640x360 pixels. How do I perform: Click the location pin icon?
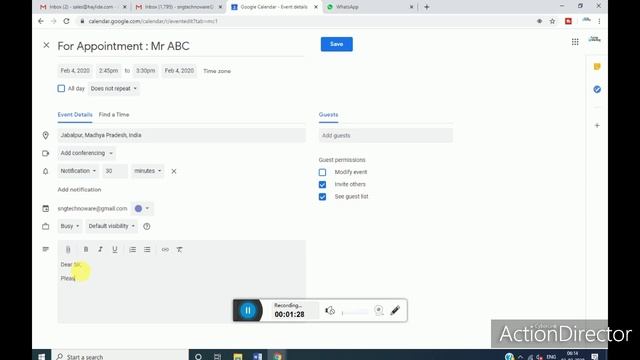pyautogui.click(x=46, y=135)
